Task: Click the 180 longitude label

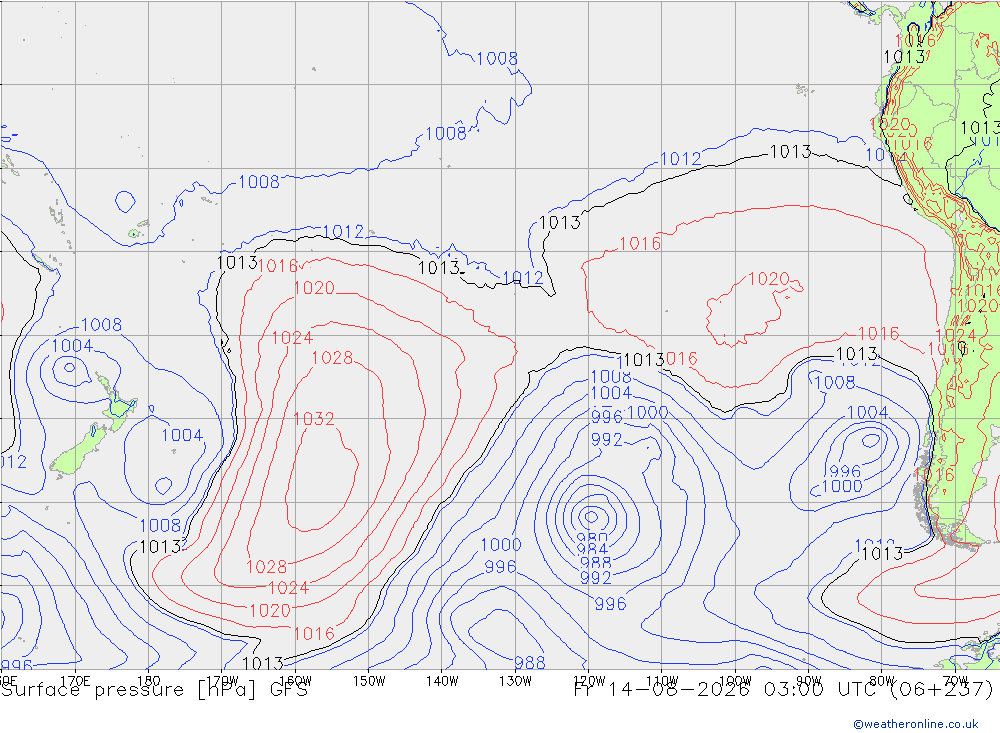Action: tap(149, 681)
